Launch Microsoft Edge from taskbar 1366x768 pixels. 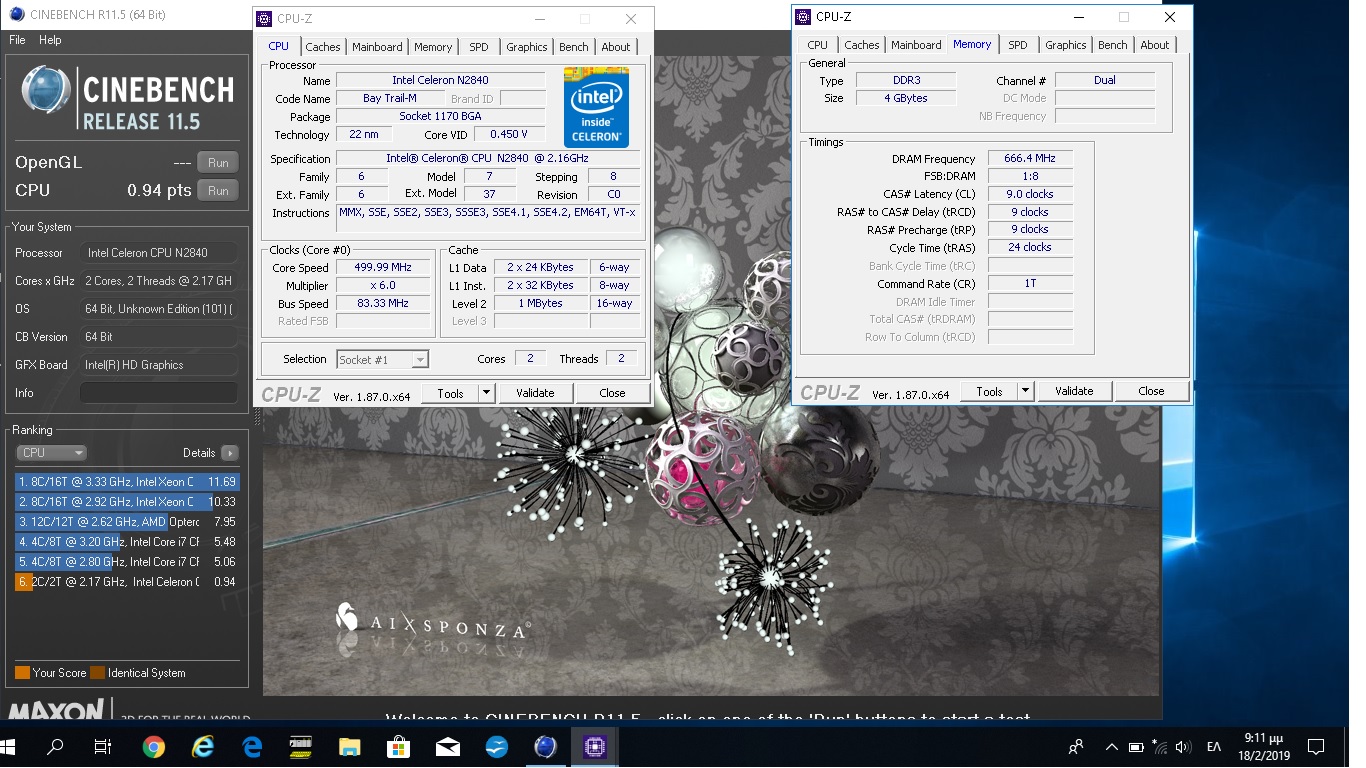tap(252, 746)
